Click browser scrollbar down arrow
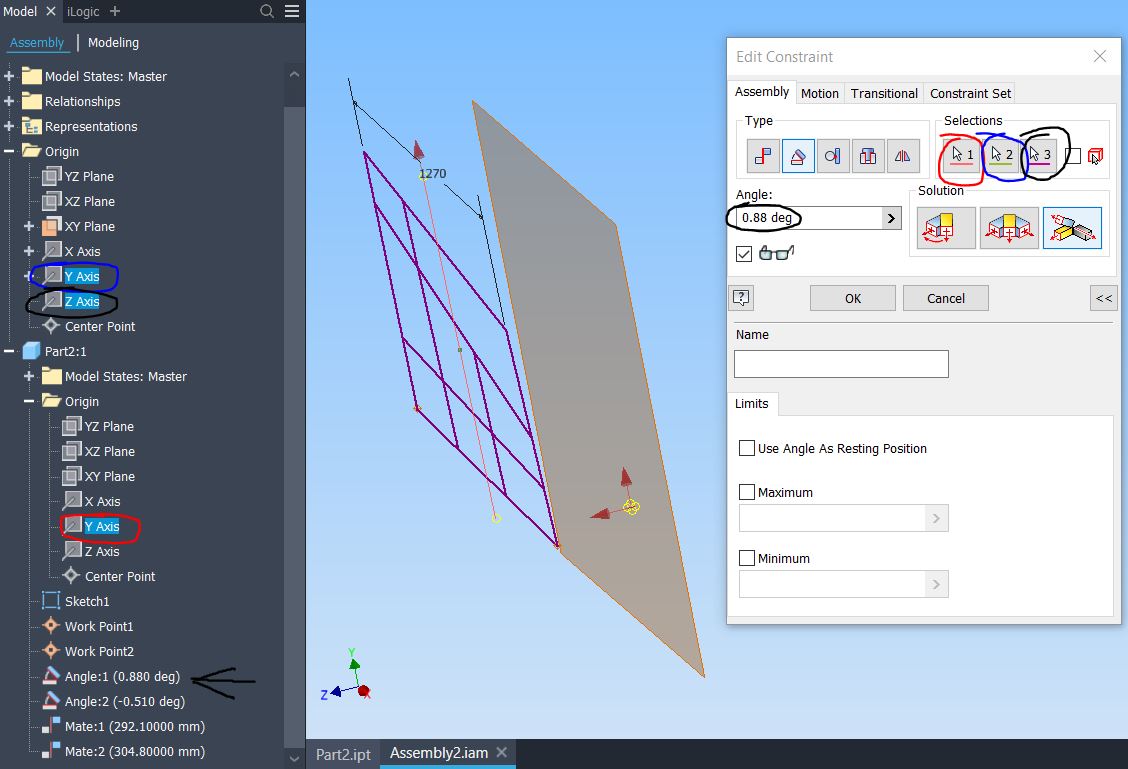The width and height of the screenshot is (1128, 769). coord(294,758)
